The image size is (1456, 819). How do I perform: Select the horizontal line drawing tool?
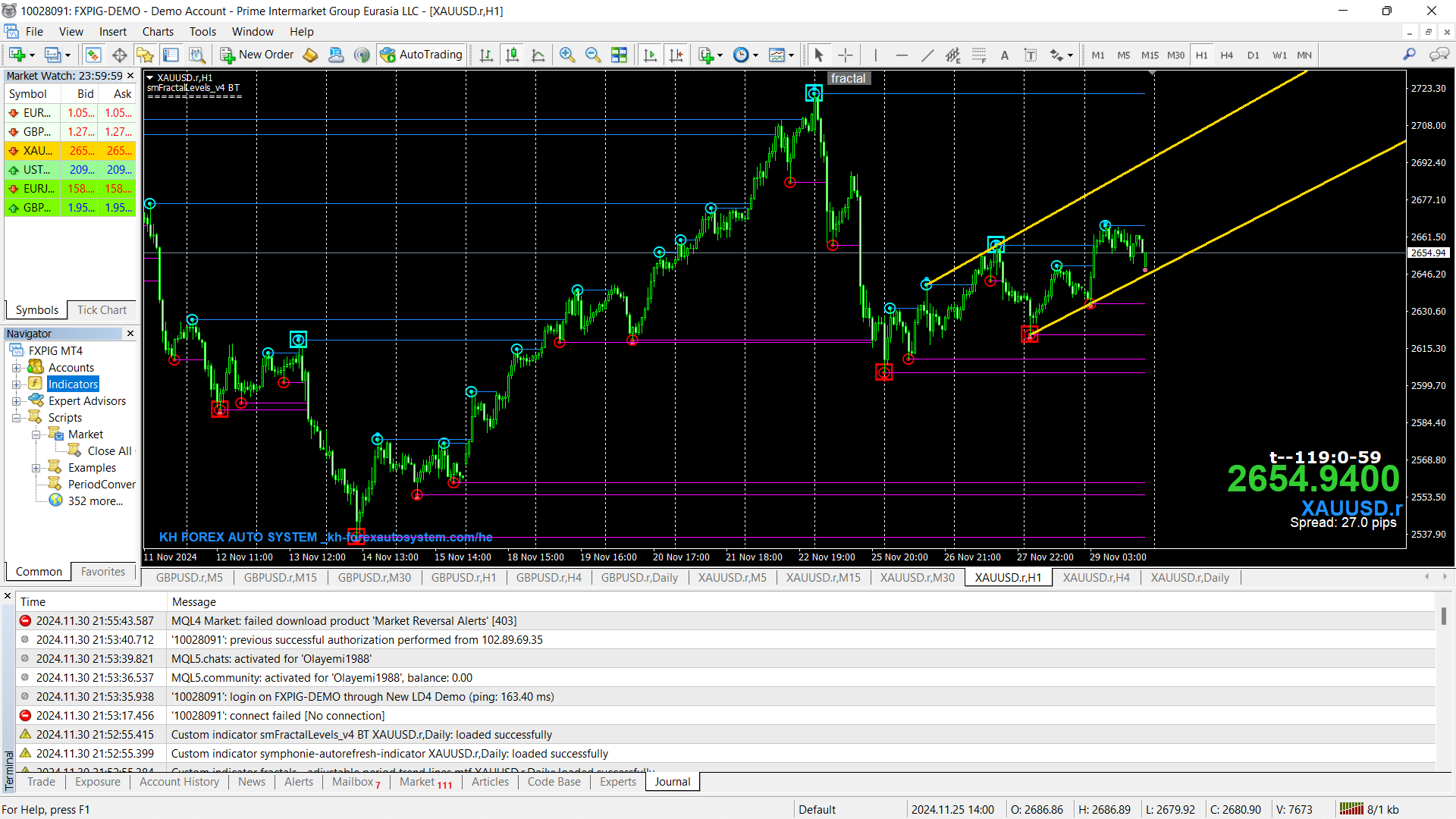pos(902,55)
